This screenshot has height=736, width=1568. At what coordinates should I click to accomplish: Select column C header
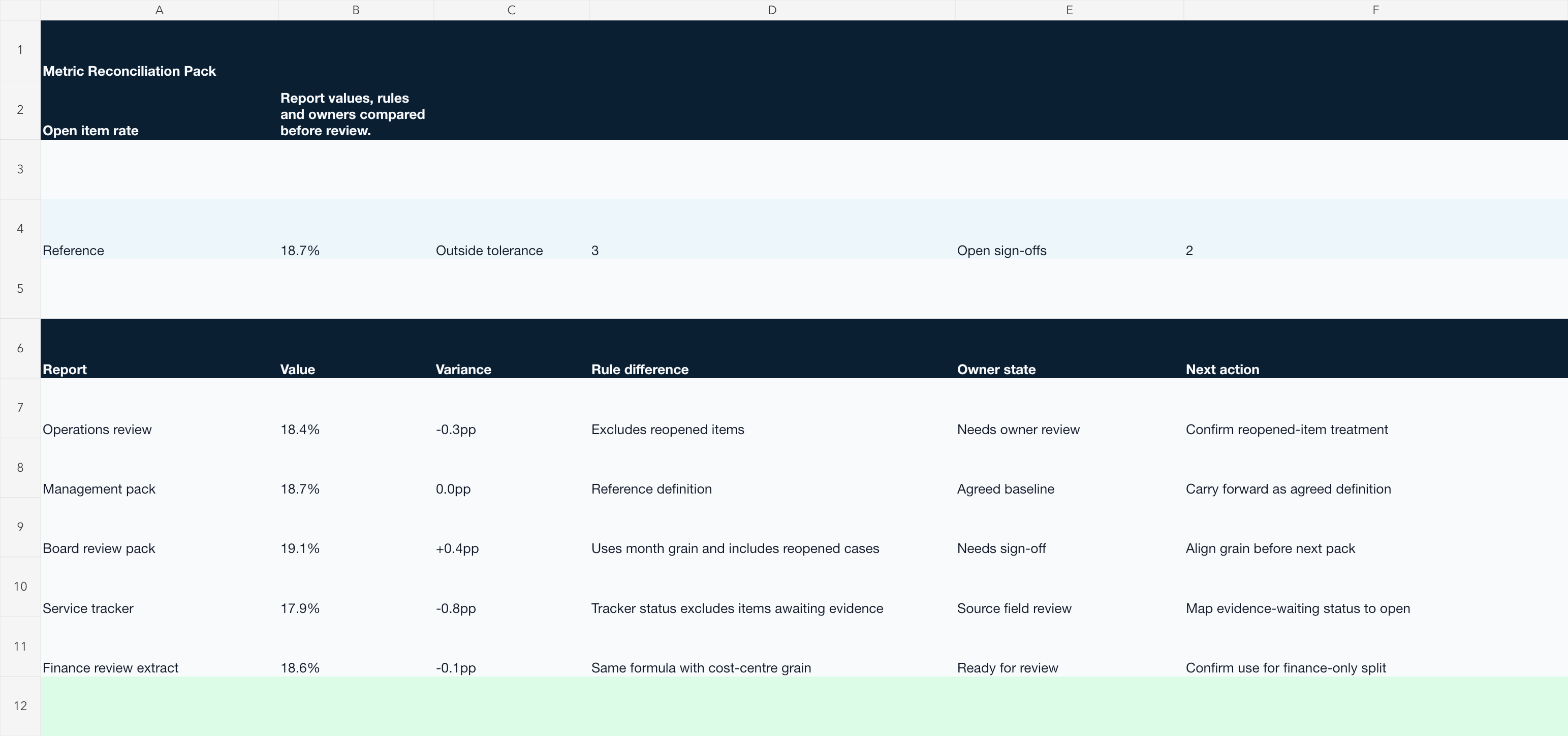[x=511, y=10]
